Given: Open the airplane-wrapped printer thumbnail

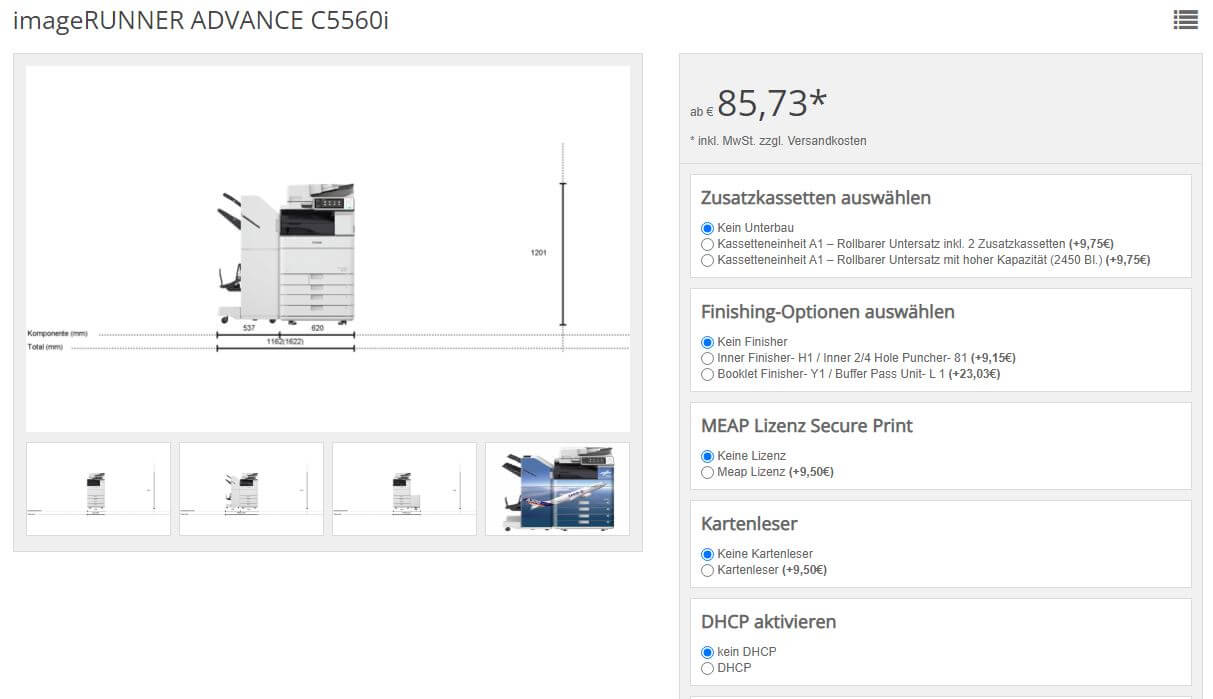Looking at the screenshot, I should [x=557, y=489].
